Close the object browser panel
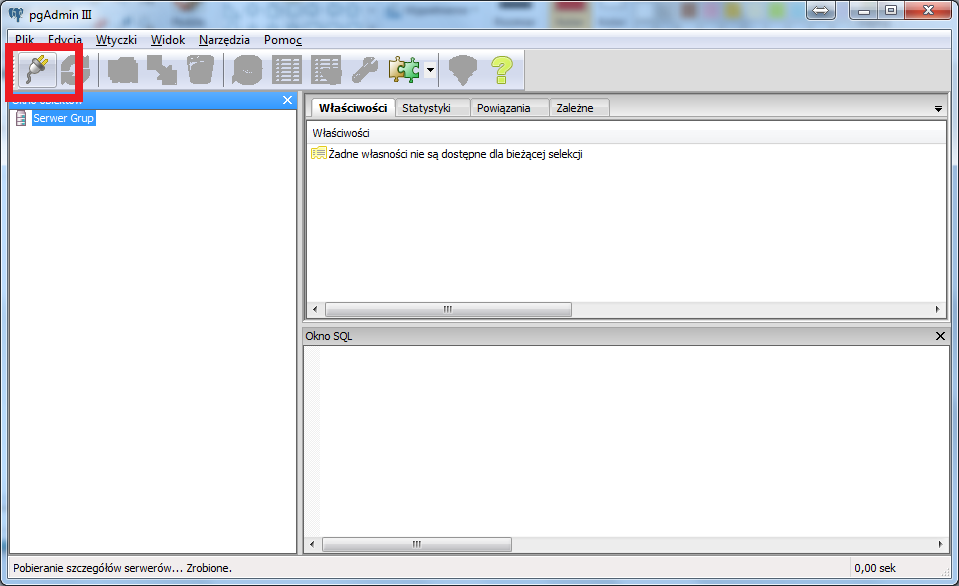The image size is (959, 586). click(287, 100)
